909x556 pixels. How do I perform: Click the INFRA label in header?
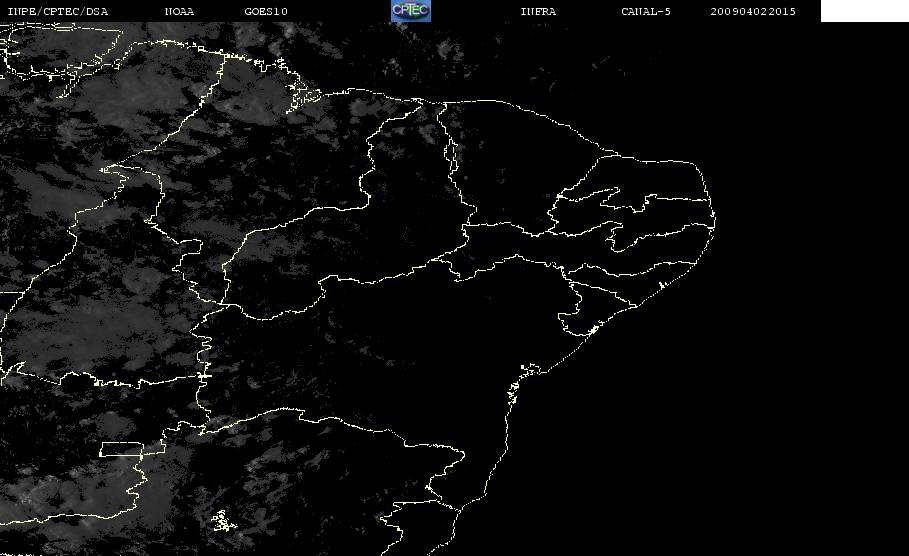pos(538,11)
